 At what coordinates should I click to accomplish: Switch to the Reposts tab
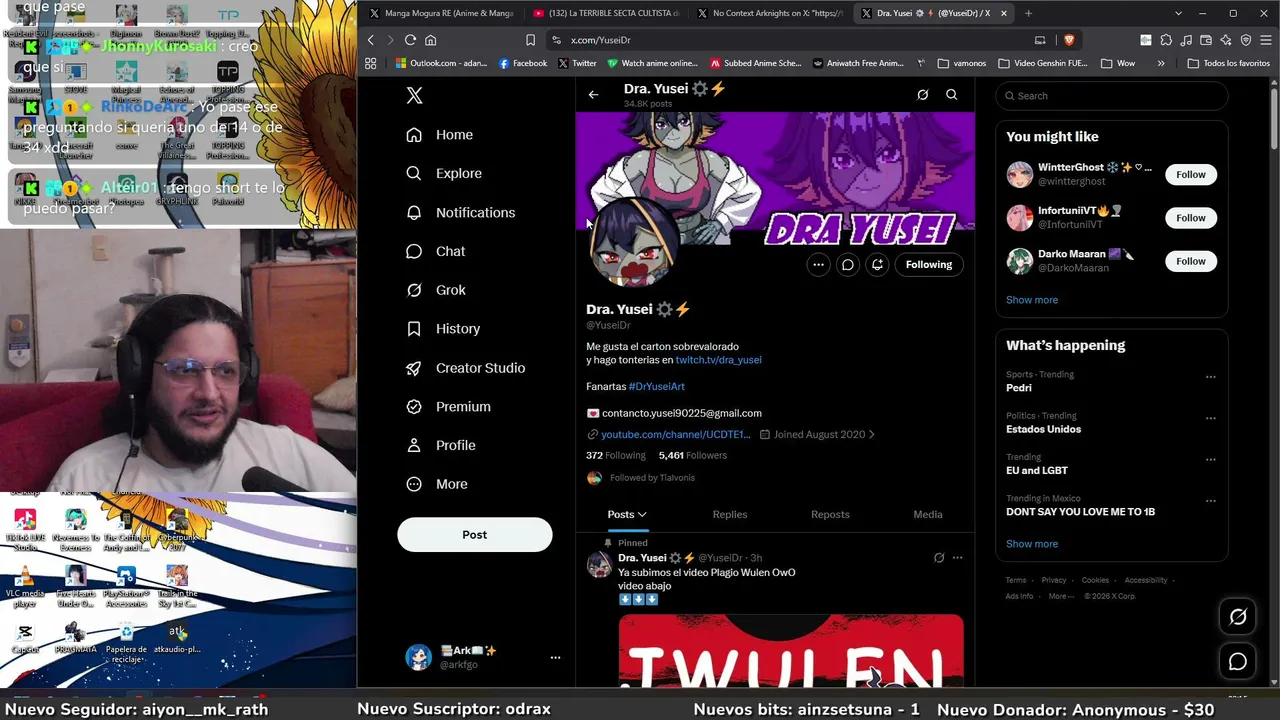pos(830,515)
